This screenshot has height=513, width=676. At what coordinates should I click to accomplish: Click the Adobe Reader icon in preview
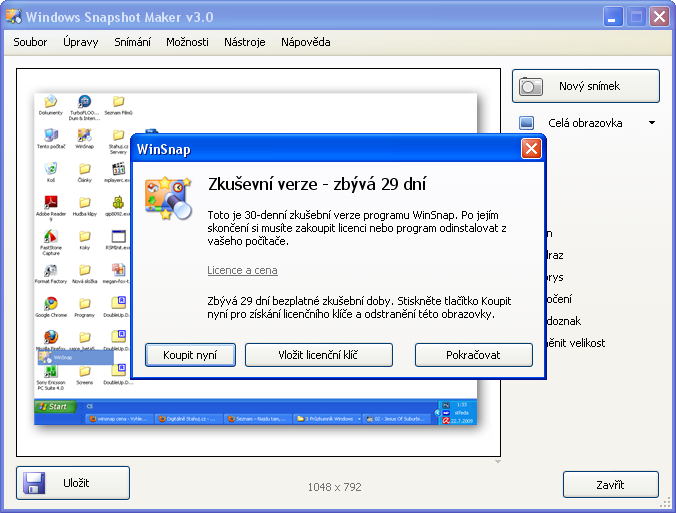[51, 208]
